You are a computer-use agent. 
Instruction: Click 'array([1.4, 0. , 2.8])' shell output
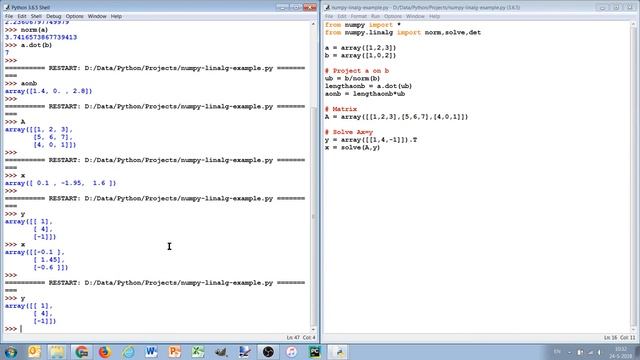(49, 91)
